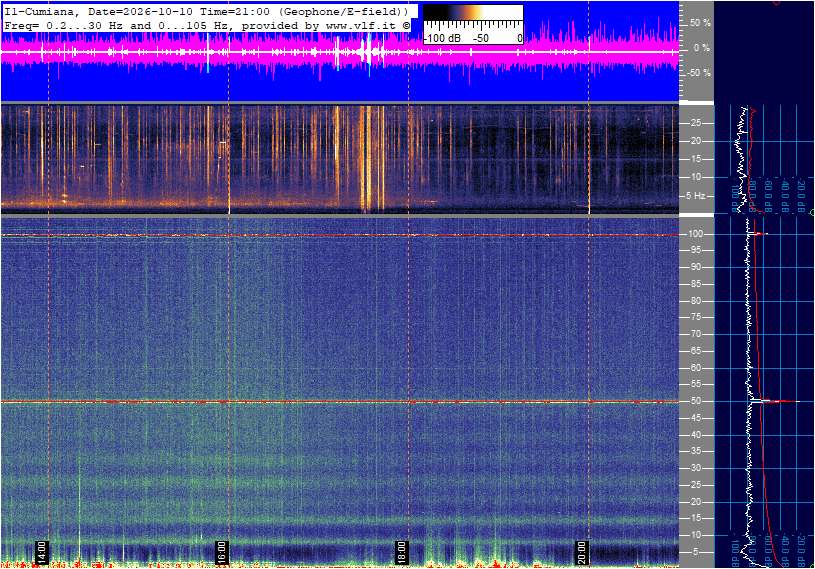This screenshot has height=569, width=815.
Task: Click the 95 tick on E-field frequency scale
Action: tap(695, 250)
